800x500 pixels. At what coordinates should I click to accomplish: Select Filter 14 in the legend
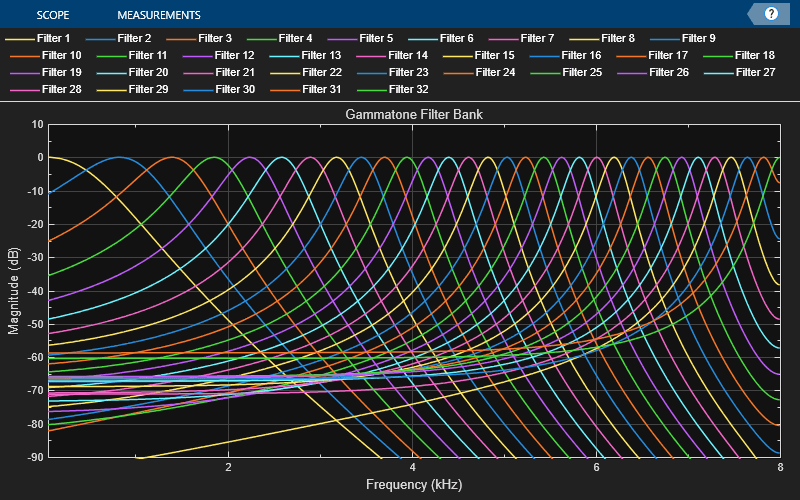(x=408, y=55)
